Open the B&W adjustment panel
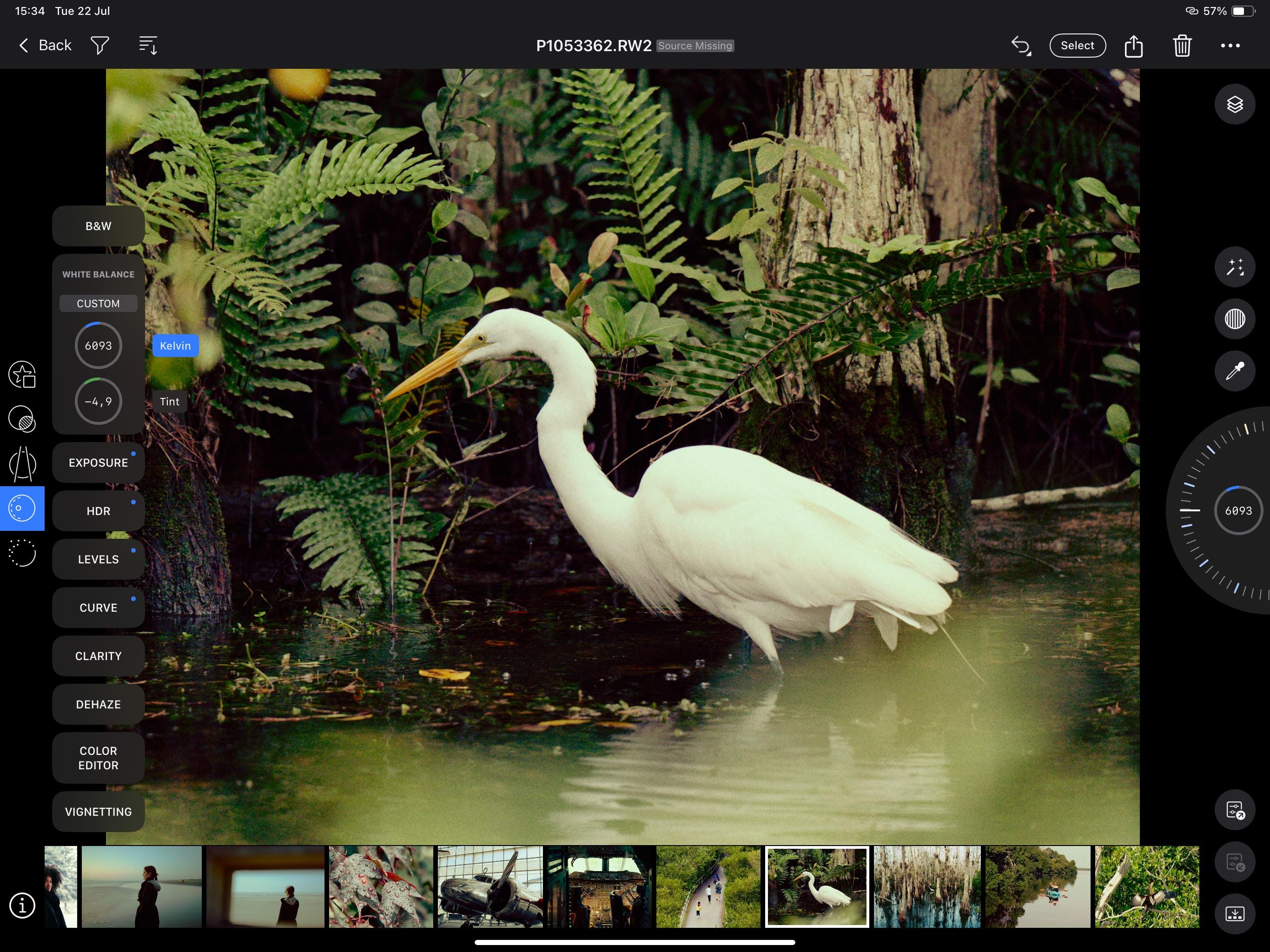The image size is (1270, 952). [x=98, y=225]
